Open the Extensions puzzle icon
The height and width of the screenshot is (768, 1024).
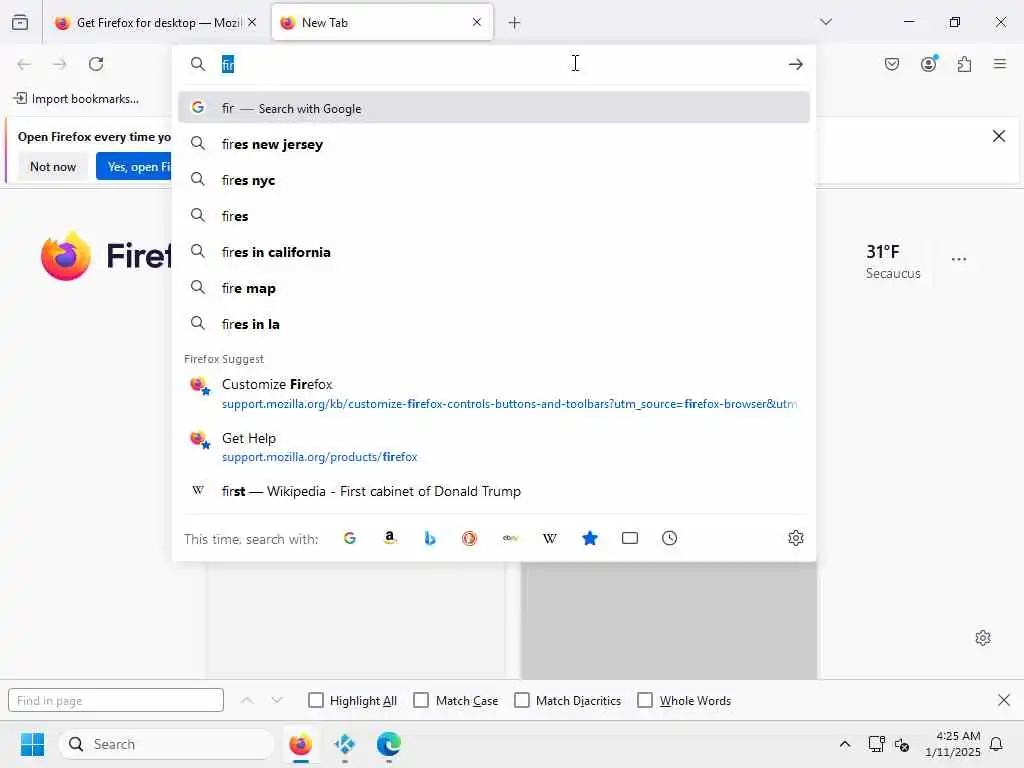coord(965,64)
